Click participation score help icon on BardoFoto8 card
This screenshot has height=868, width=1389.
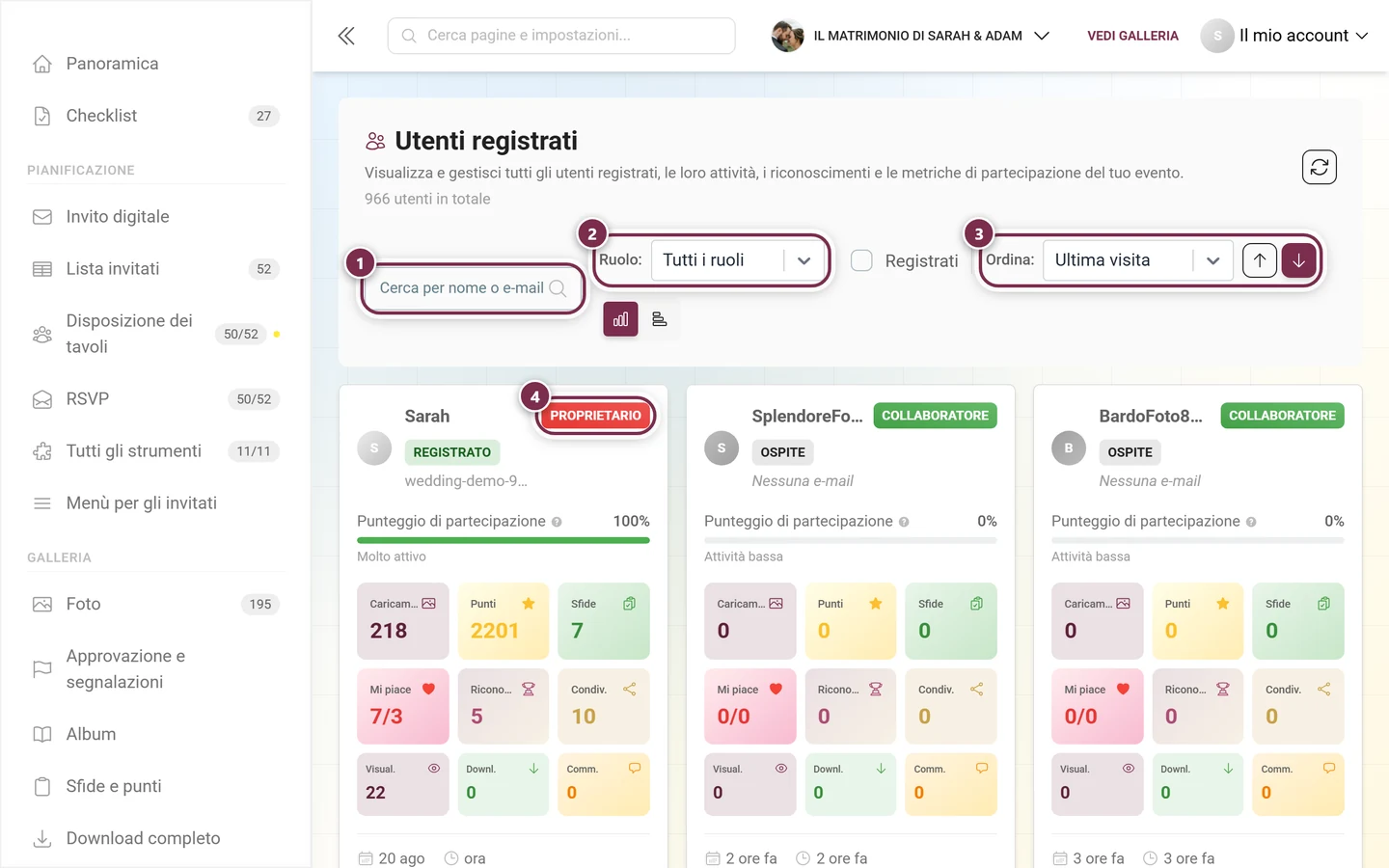[1251, 522]
